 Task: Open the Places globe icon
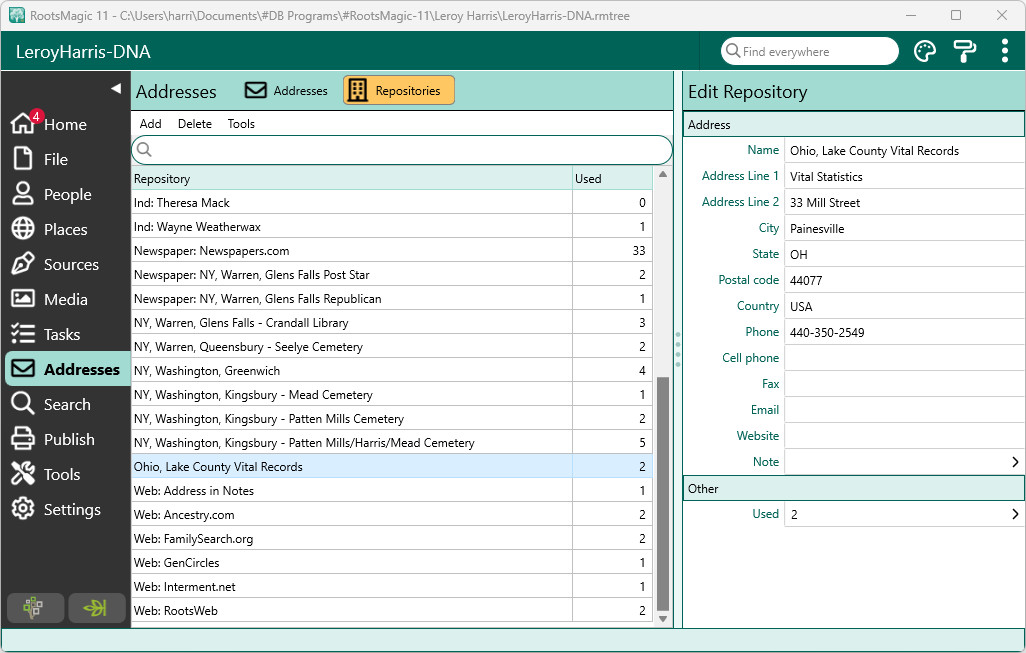point(23,229)
